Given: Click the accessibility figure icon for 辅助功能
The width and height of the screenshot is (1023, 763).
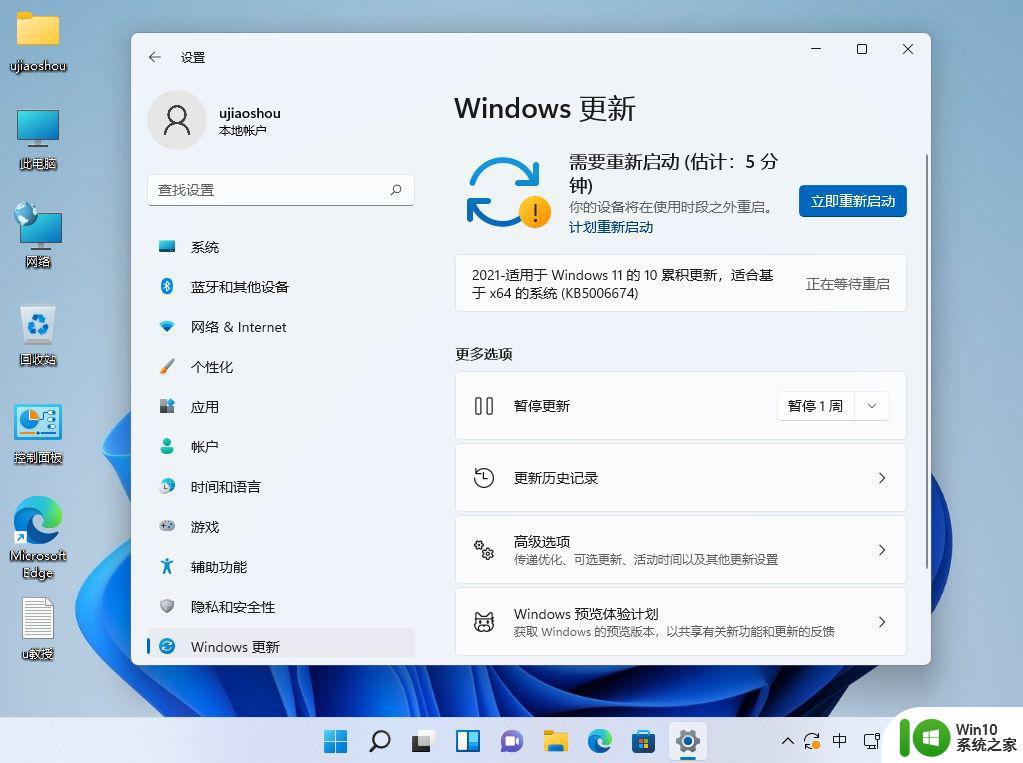Looking at the screenshot, I should tap(167, 566).
